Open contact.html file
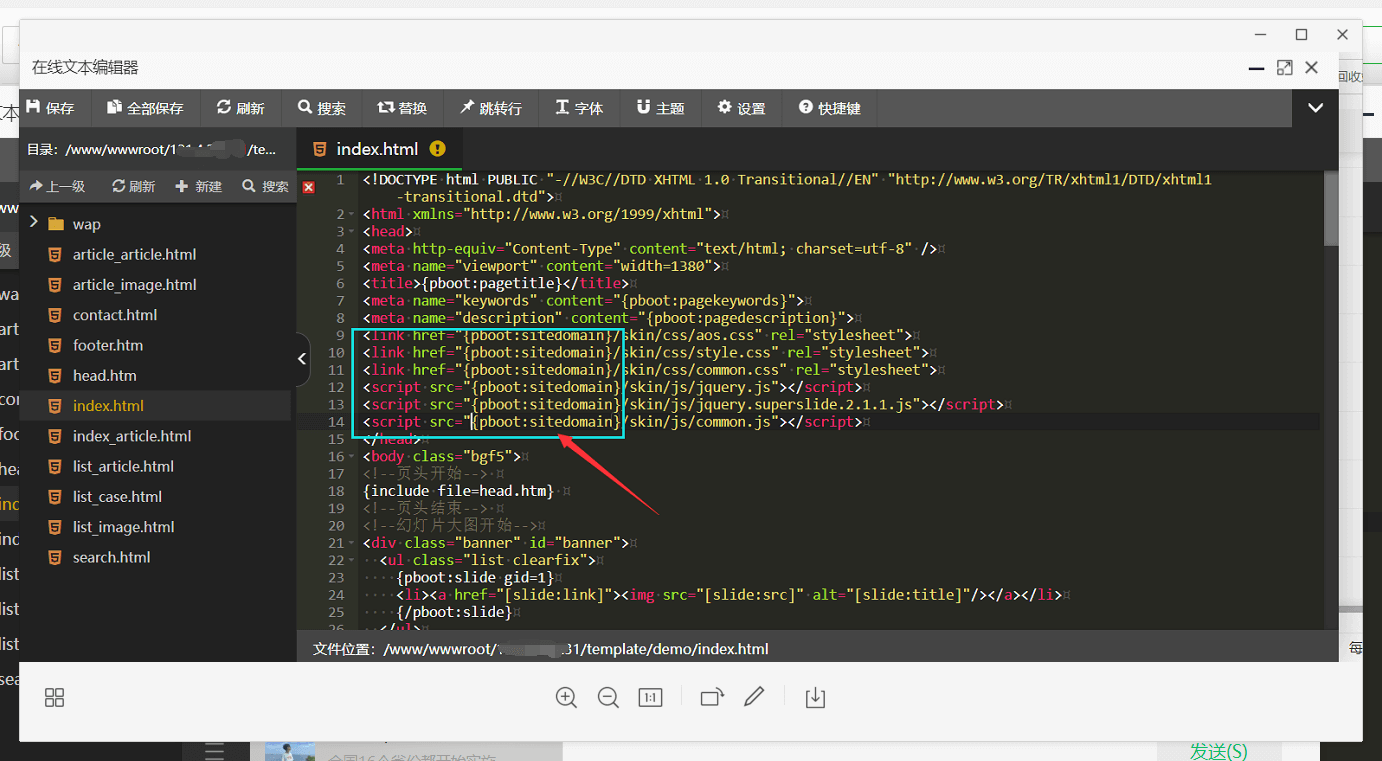 tap(115, 315)
